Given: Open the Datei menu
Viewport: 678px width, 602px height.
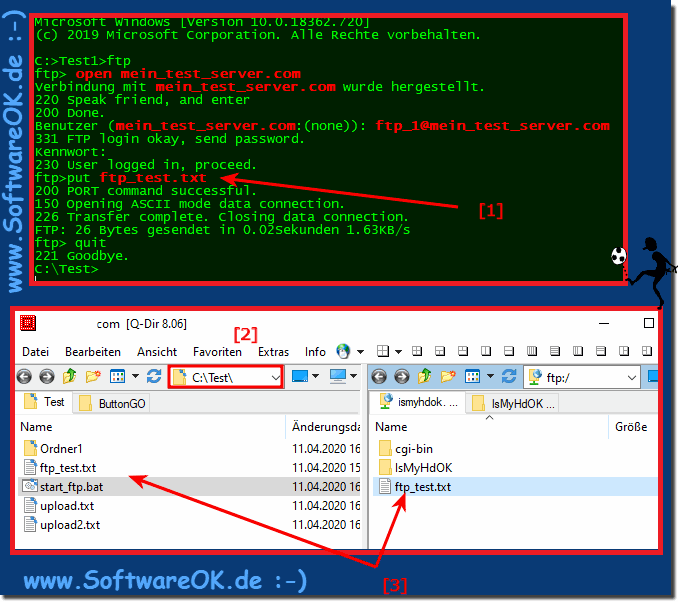Looking at the screenshot, I should pyautogui.click(x=35, y=352).
